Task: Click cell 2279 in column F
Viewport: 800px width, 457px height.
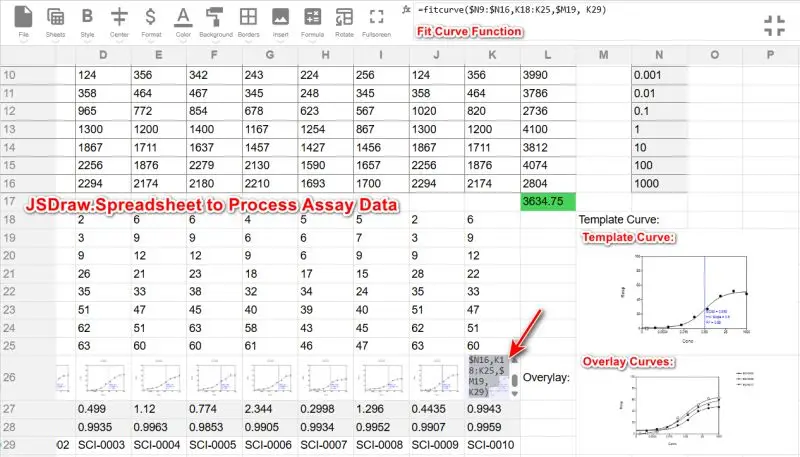Action: pyautogui.click(x=214, y=165)
